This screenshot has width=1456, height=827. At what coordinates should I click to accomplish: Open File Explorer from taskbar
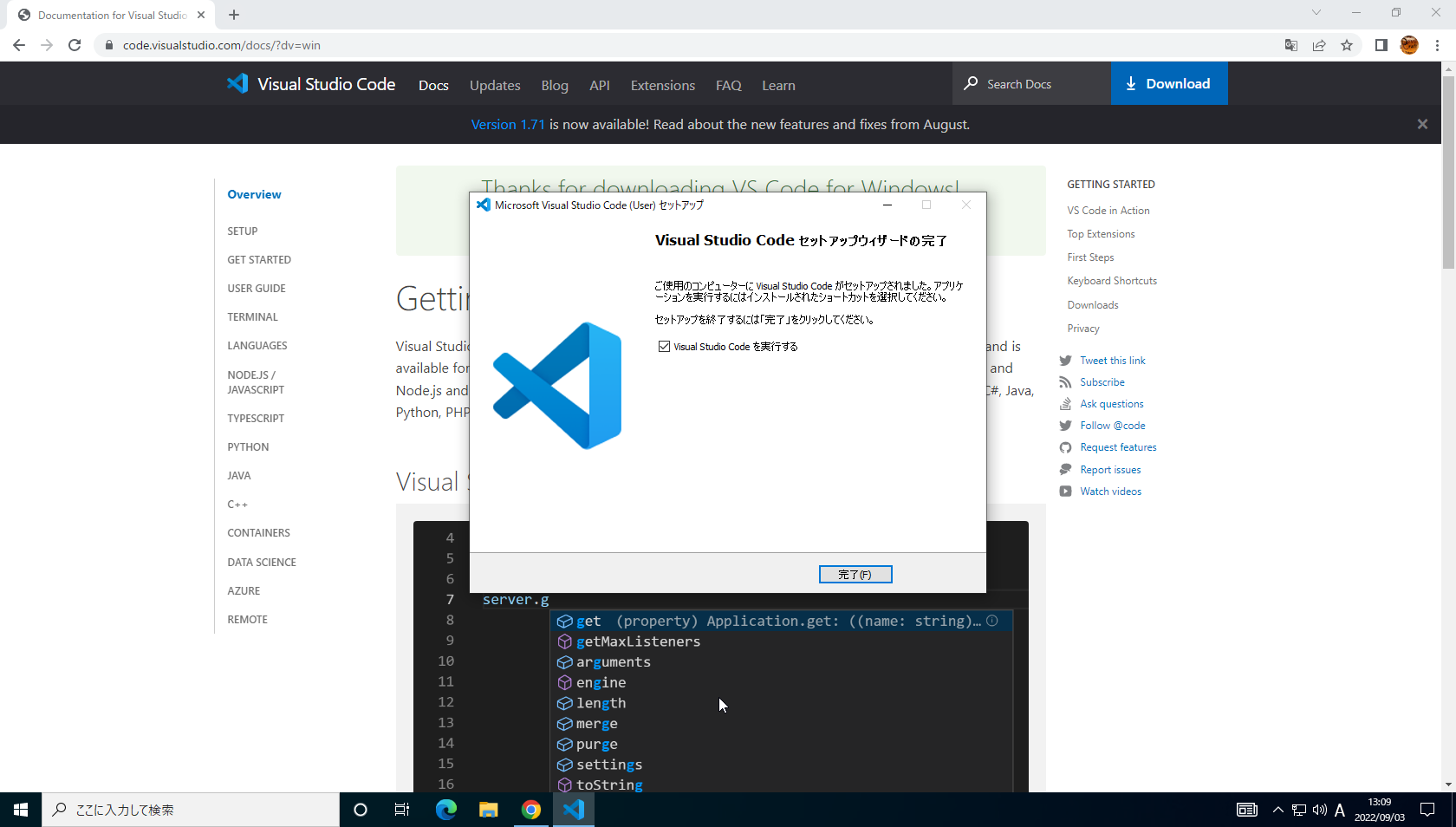(x=489, y=810)
